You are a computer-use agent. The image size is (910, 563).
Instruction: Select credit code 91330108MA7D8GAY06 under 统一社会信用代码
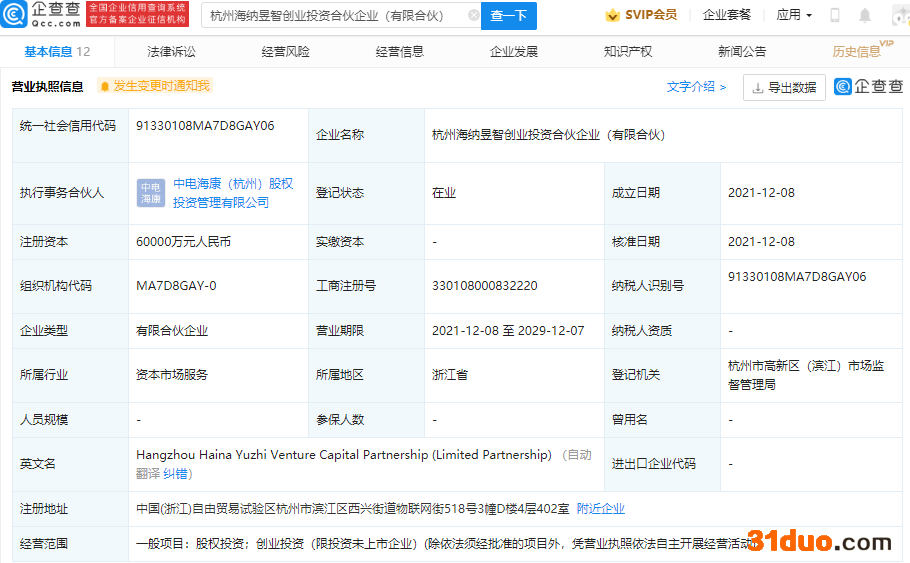tap(205, 126)
